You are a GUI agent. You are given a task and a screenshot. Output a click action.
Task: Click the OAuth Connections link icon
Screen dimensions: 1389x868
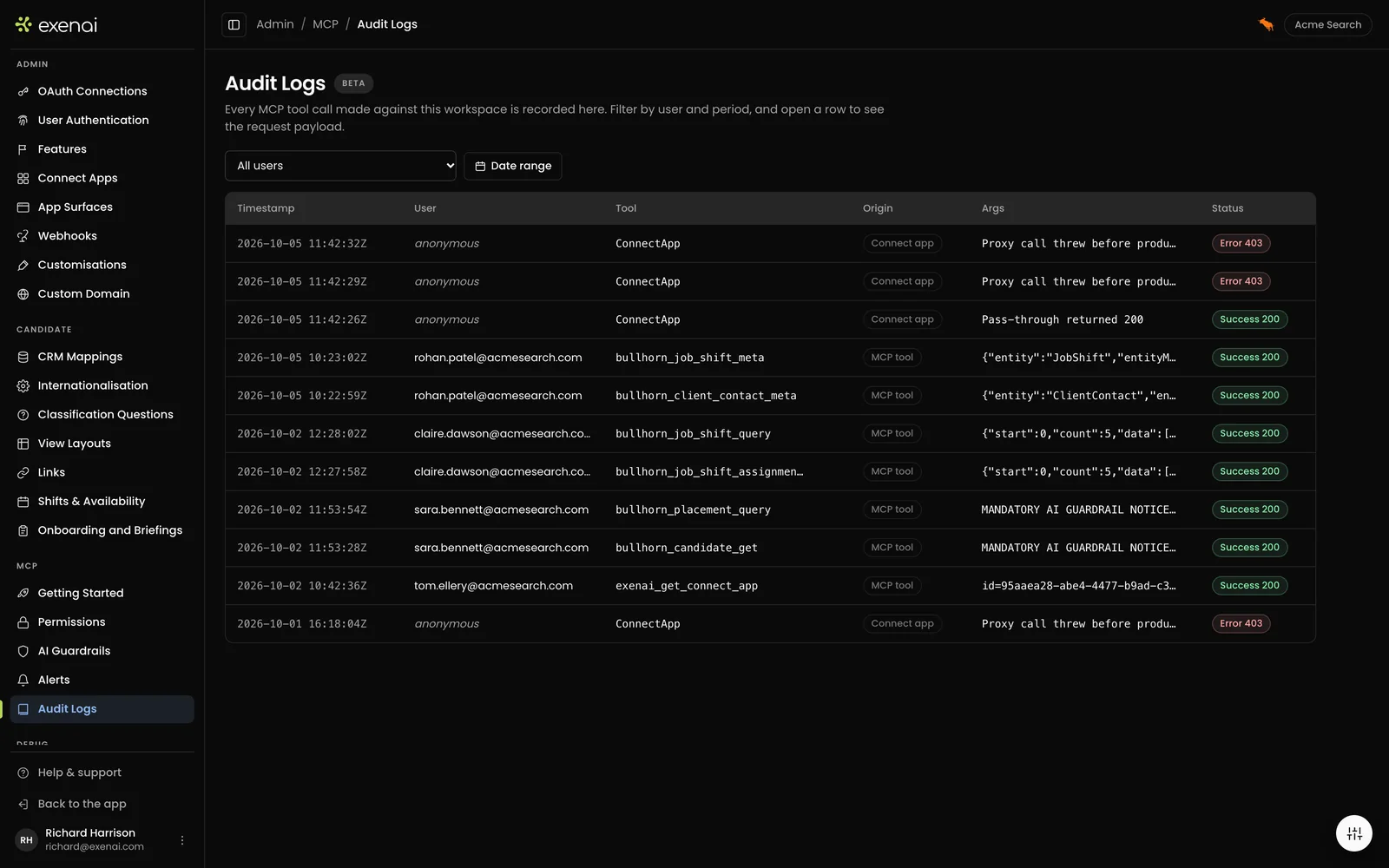click(23, 91)
